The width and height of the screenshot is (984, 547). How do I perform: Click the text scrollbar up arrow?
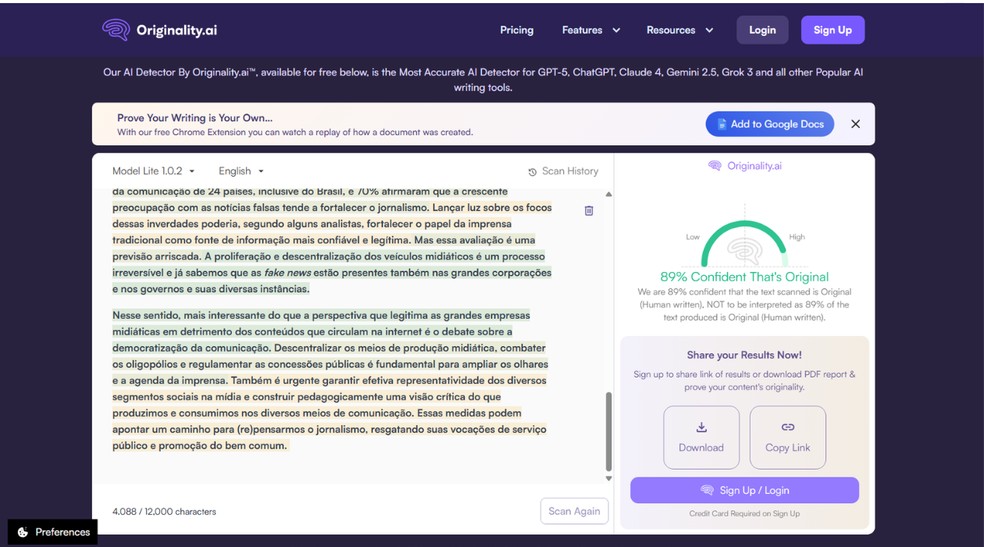point(608,194)
